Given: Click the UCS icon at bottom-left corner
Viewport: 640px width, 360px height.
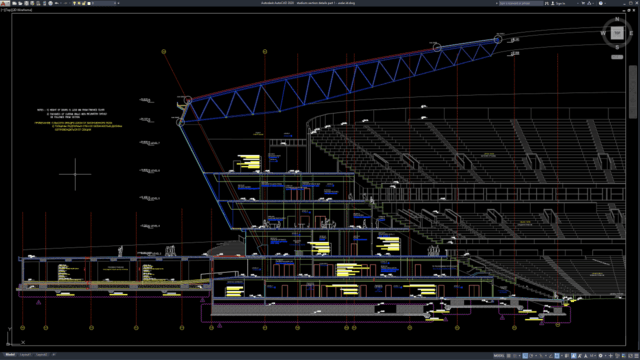Looking at the screenshot, I should point(15,336).
